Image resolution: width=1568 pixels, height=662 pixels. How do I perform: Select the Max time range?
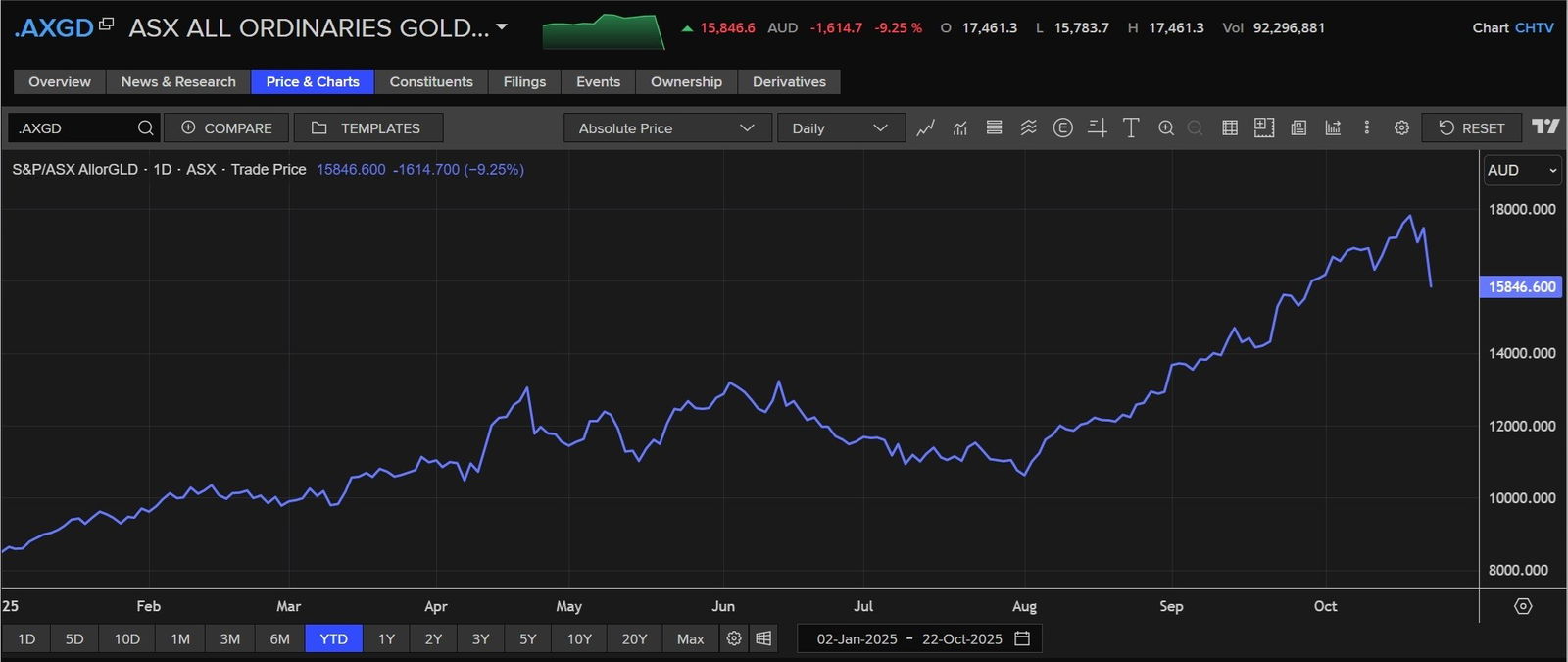coord(690,638)
